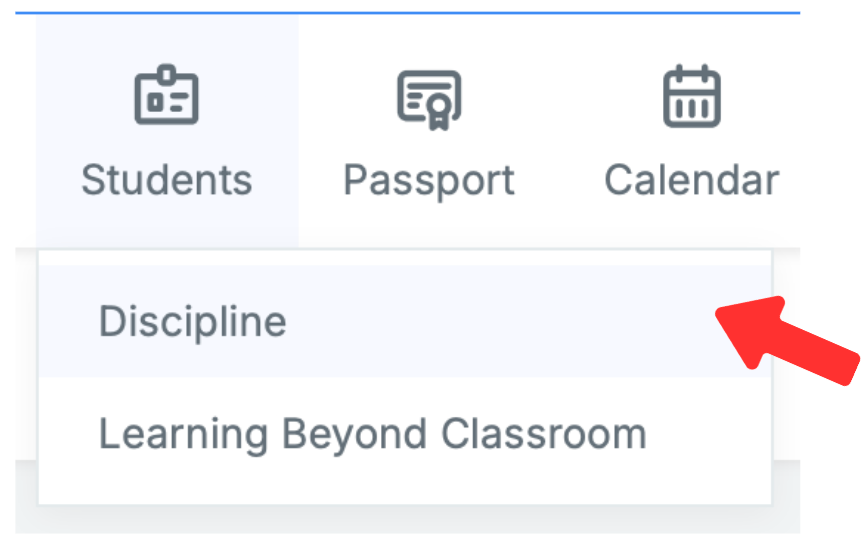Select the ID card icon above Students
The image size is (868, 558).
[167, 96]
